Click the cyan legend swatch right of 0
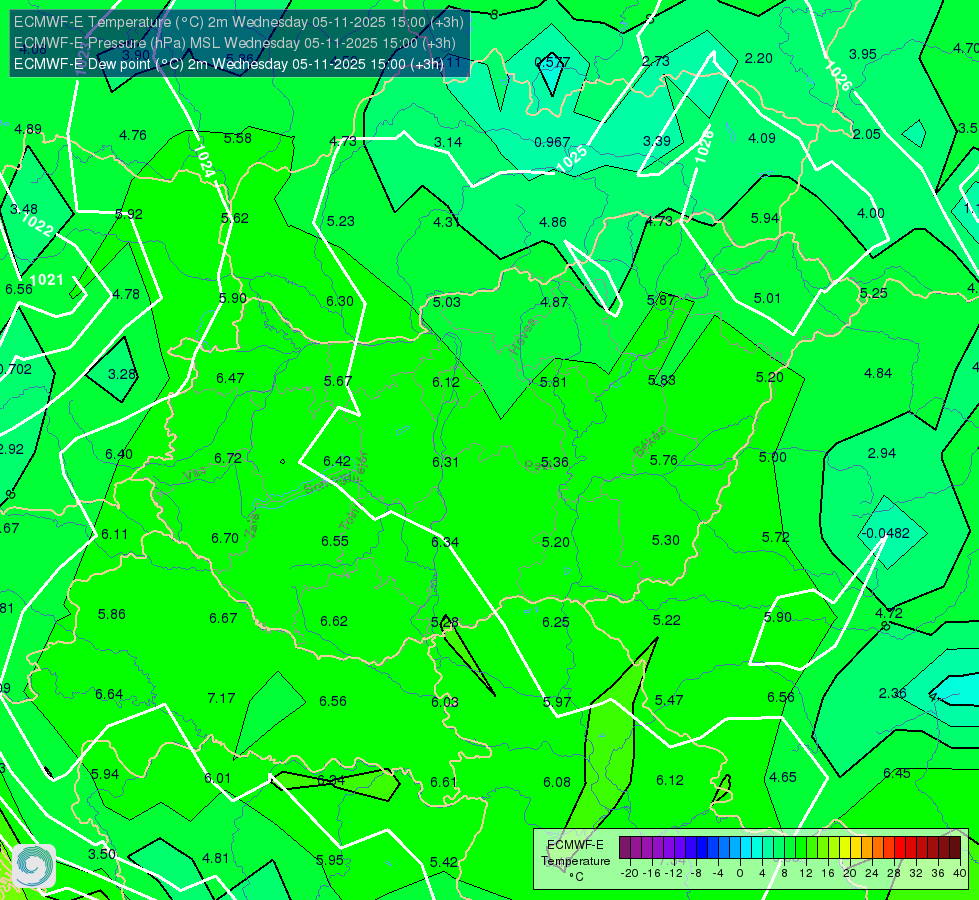Viewport: 979px width, 900px height. pyautogui.click(x=746, y=848)
